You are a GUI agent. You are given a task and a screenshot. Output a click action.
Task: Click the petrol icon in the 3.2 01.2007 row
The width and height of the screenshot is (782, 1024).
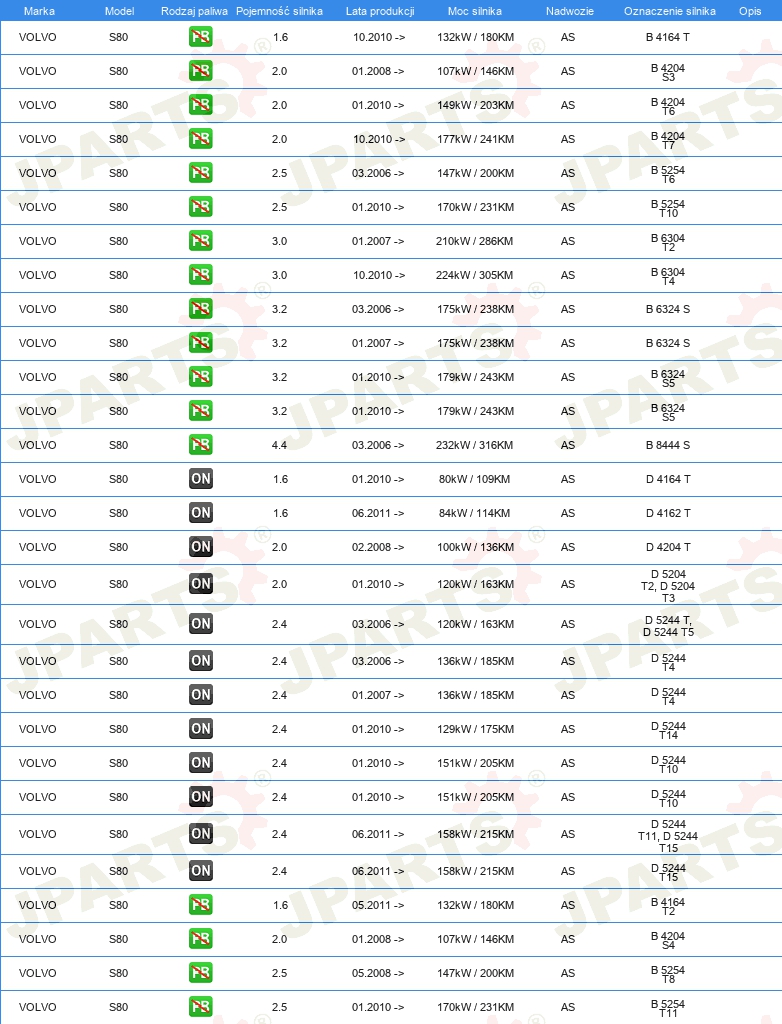point(201,343)
